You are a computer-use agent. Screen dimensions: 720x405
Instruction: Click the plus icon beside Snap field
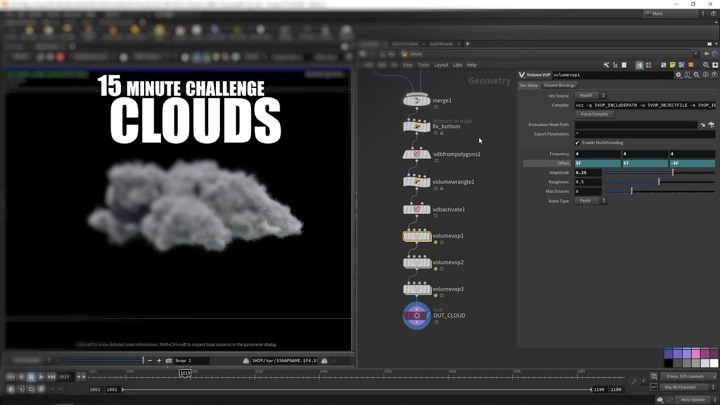pyautogui.click(x=159, y=361)
